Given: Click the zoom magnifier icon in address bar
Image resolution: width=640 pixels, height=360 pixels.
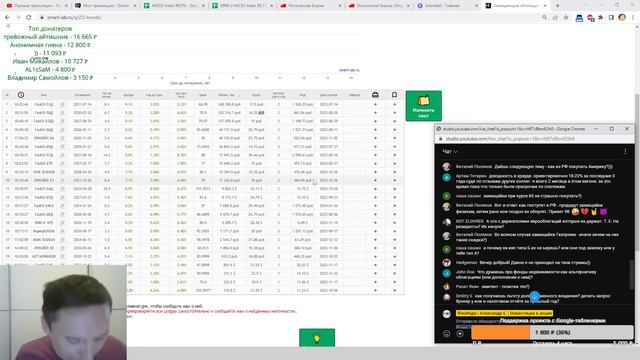Looking at the screenshot, I should (x=544, y=18).
